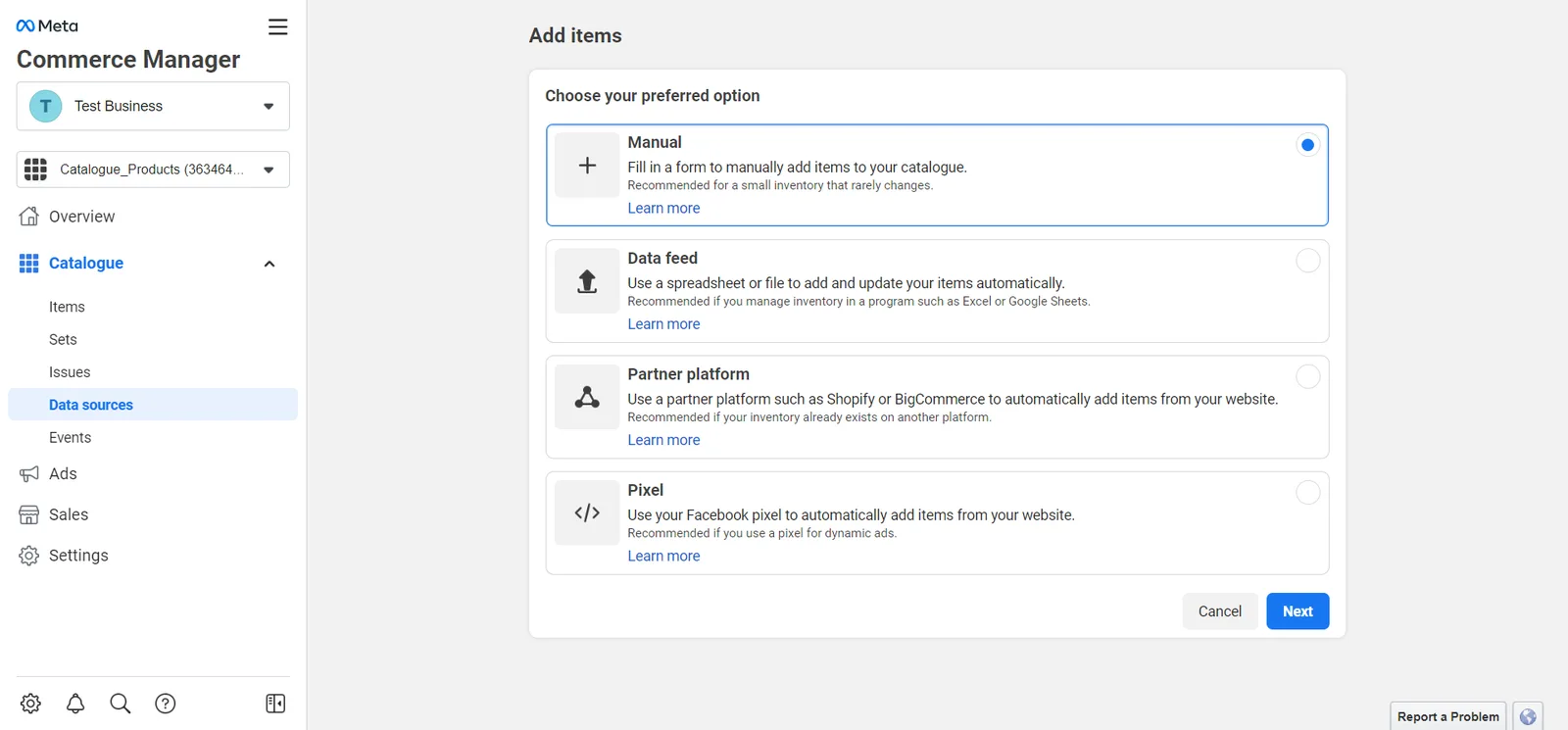
Task: Click the collapse sidebar panel icon
Action: click(275, 704)
